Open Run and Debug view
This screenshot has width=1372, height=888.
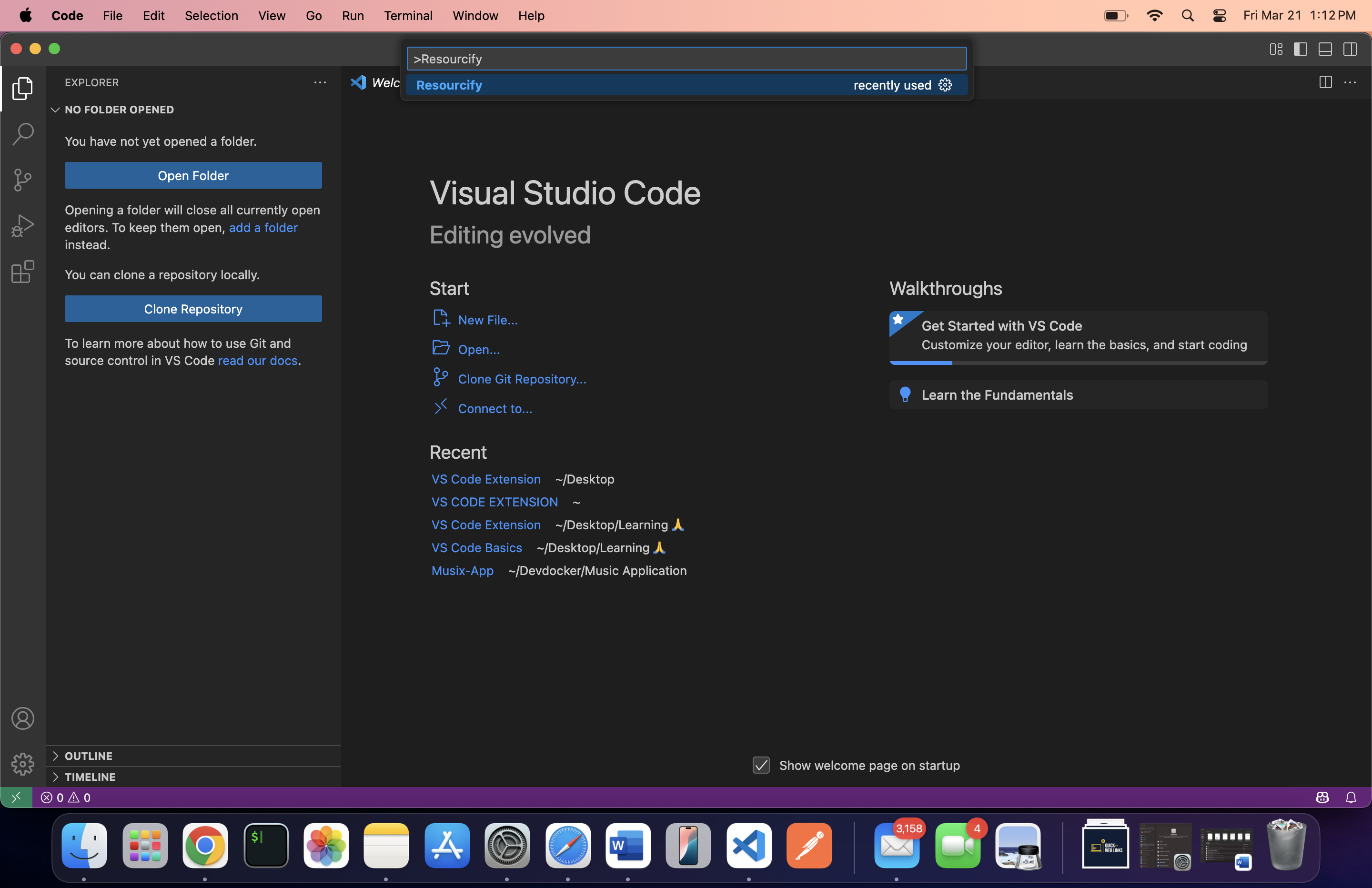tap(22, 226)
